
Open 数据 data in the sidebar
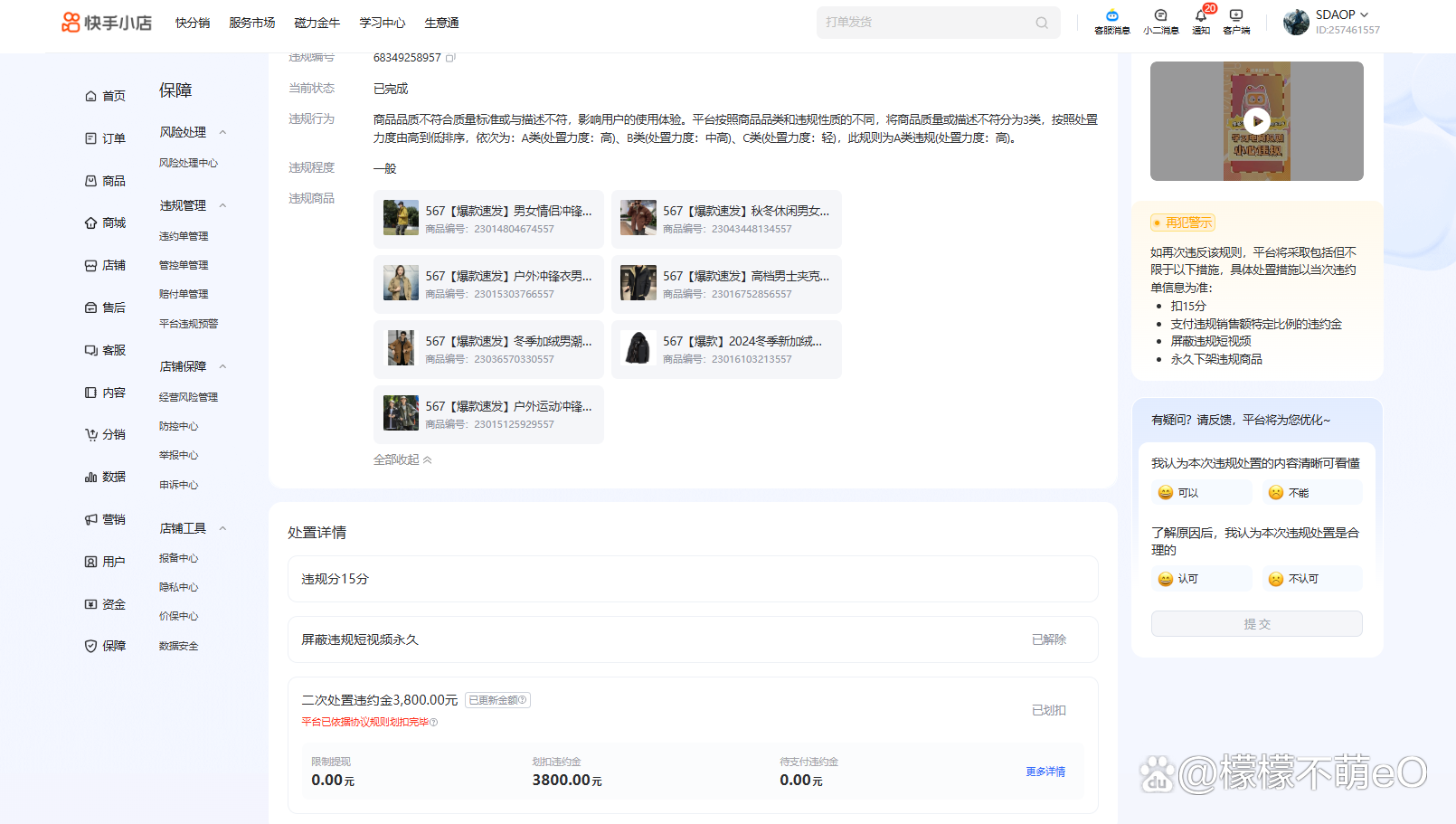click(105, 477)
